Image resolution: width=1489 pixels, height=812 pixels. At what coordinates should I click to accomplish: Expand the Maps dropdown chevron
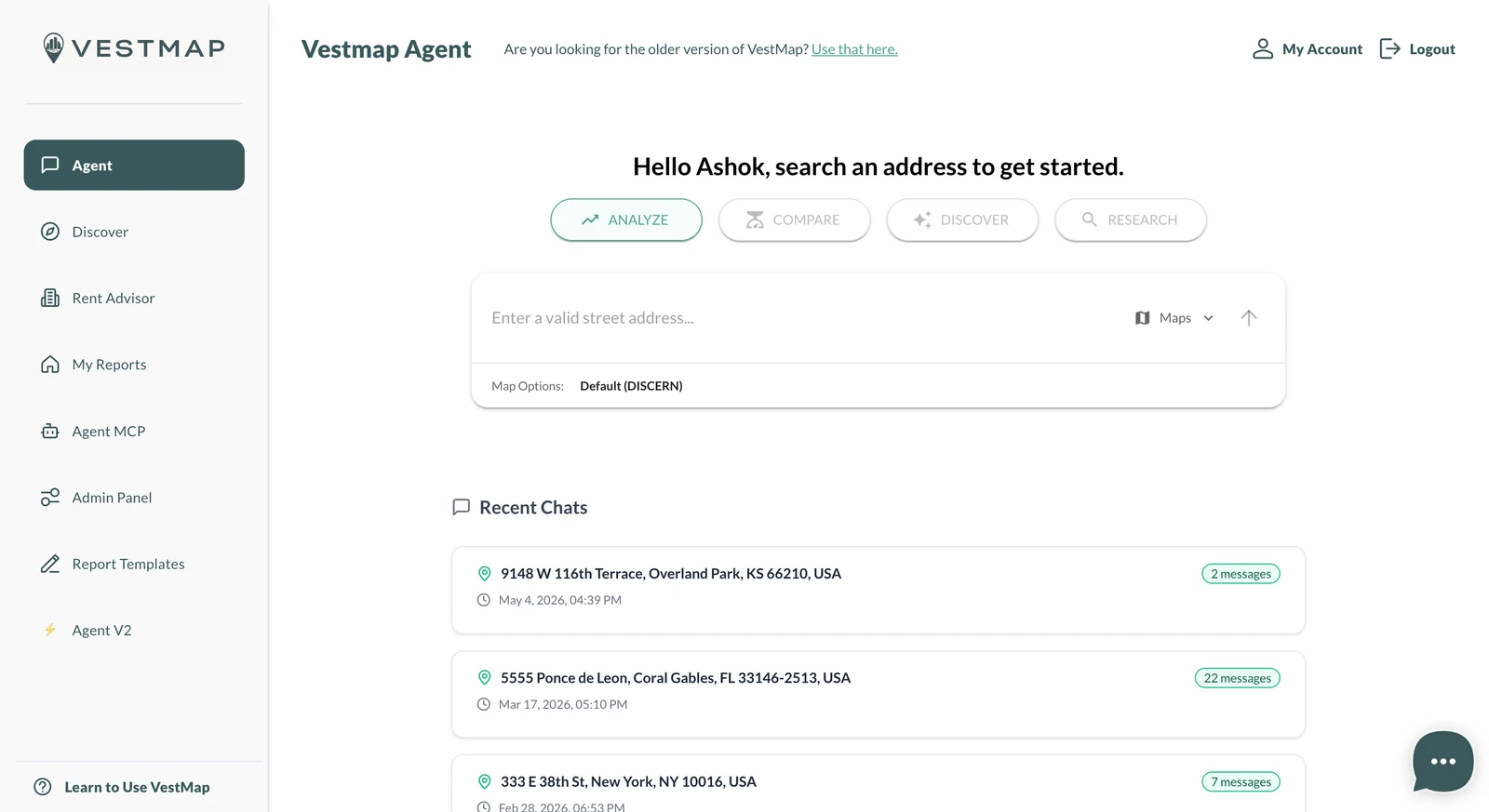1208,318
